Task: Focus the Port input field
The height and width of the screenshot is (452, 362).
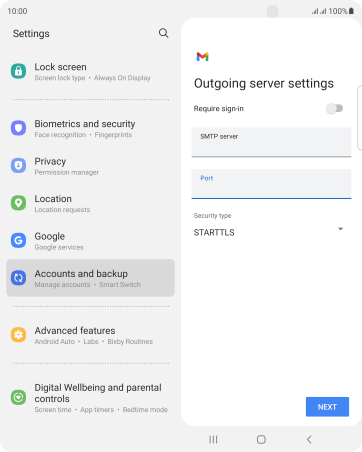Action: [271, 184]
